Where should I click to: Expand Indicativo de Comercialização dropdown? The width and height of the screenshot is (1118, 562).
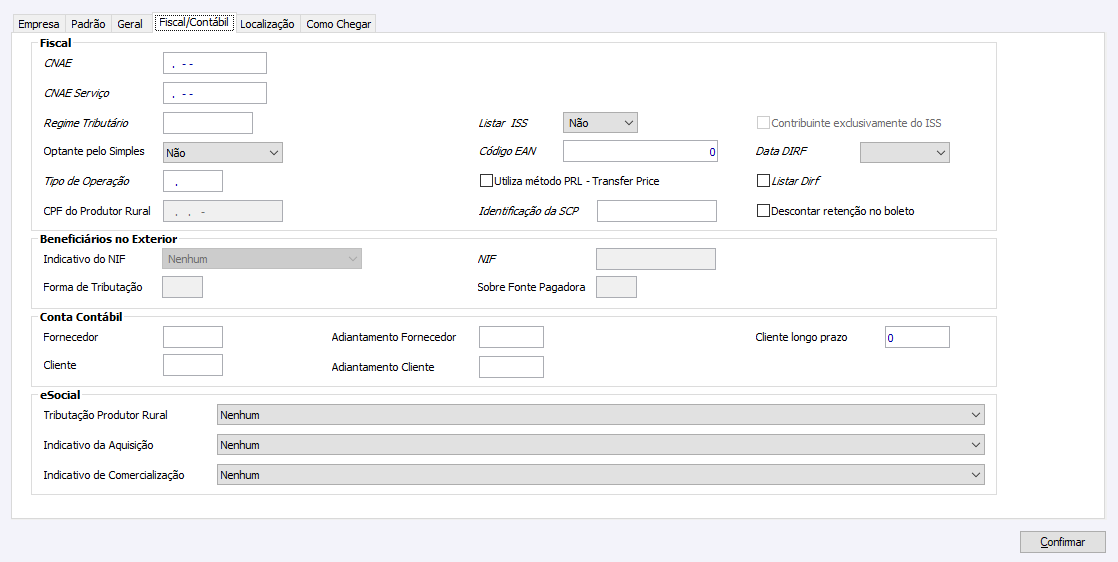coord(600,475)
